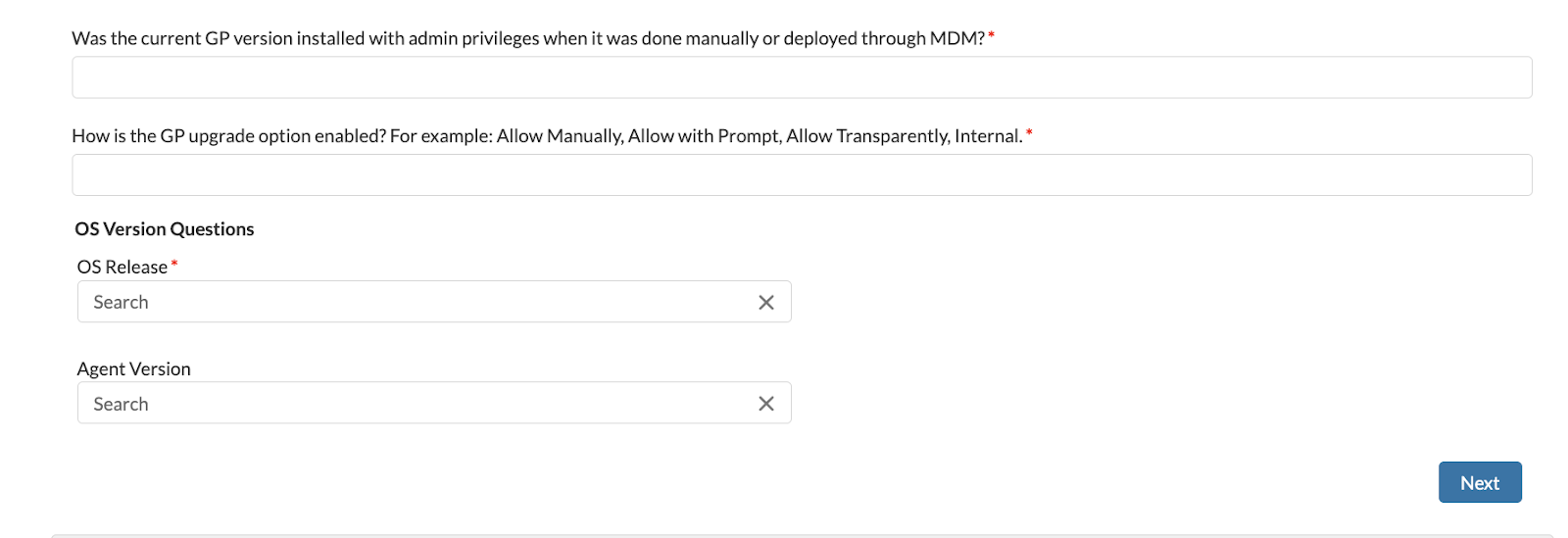The width and height of the screenshot is (1568, 538).
Task: Click the OS Release field label
Action: (x=122, y=267)
